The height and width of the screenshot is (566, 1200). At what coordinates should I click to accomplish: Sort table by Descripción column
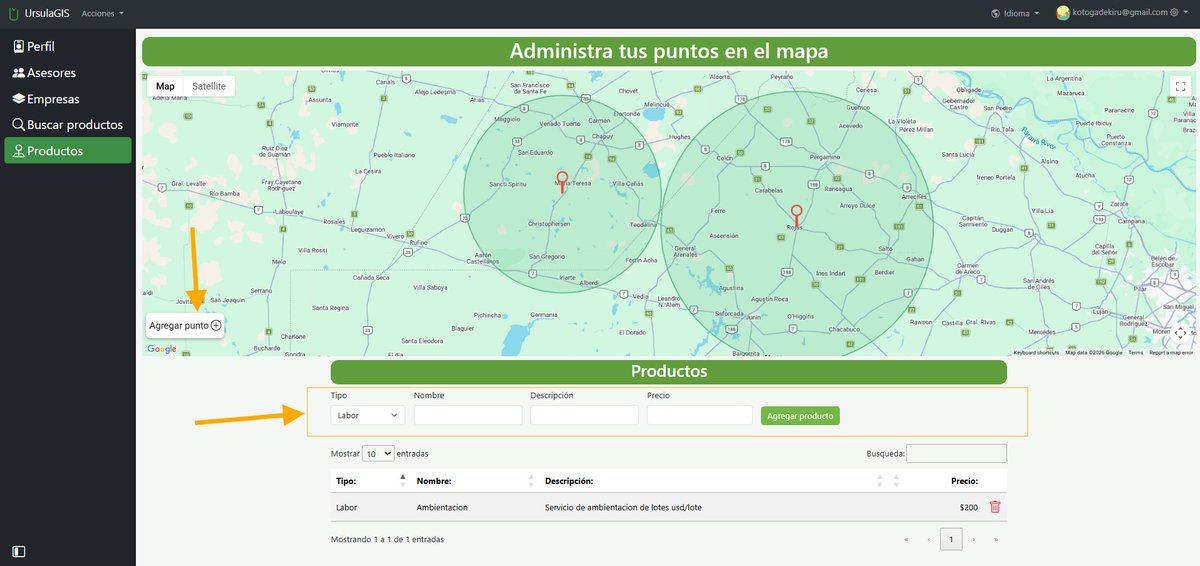pyautogui.click(x=712, y=481)
